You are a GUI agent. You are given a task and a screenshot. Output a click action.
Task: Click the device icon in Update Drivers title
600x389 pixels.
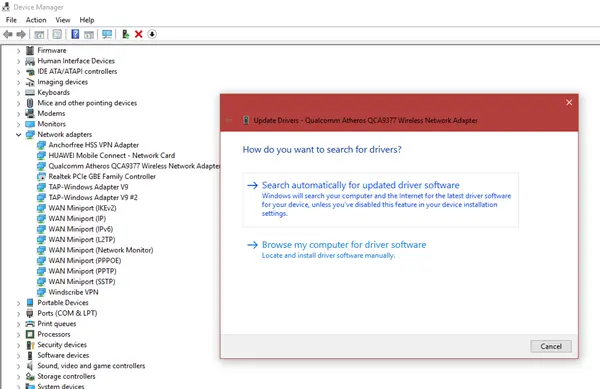[x=246, y=120]
